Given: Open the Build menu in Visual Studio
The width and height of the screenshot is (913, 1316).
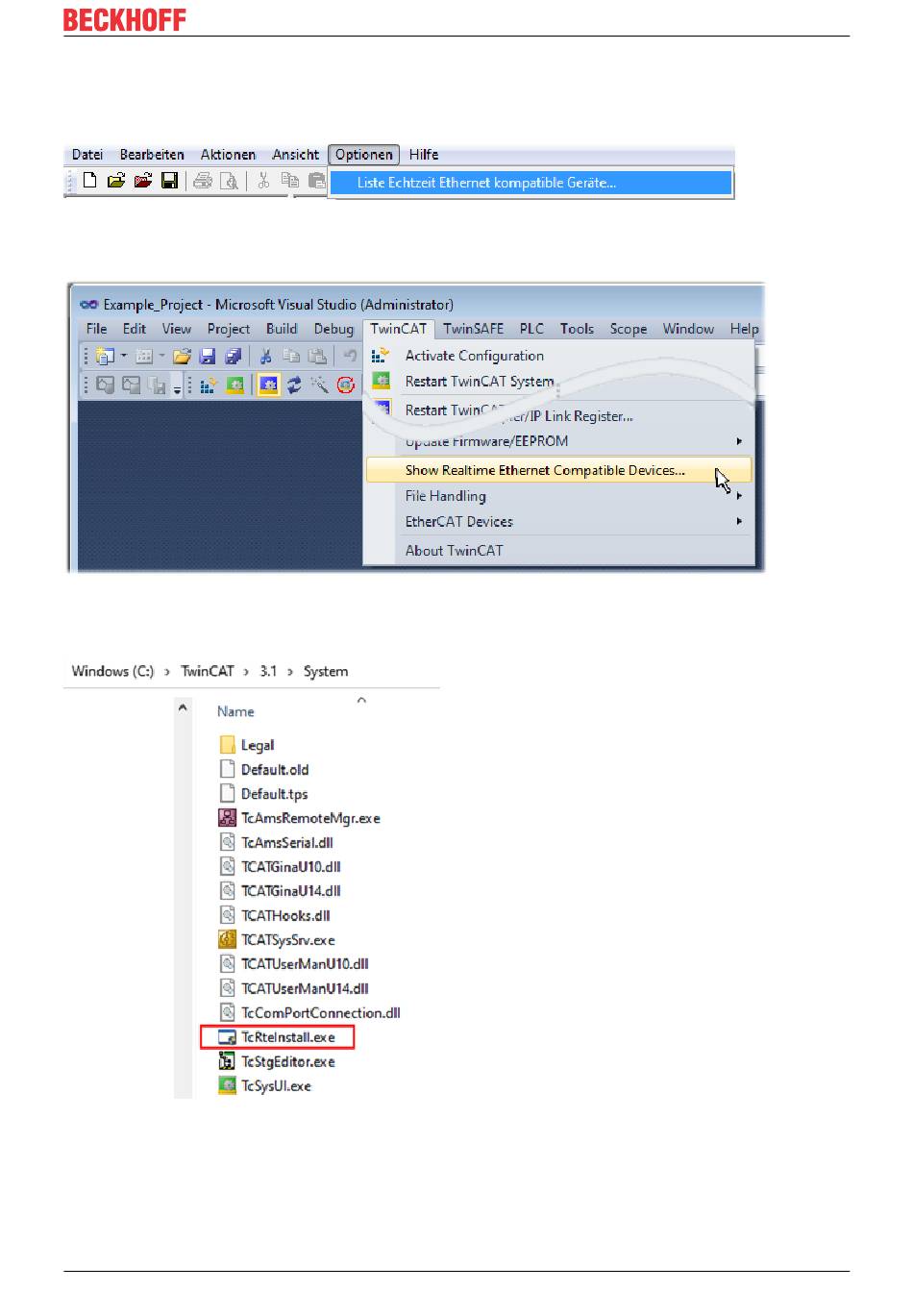Looking at the screenshot, I should point(282,329).
